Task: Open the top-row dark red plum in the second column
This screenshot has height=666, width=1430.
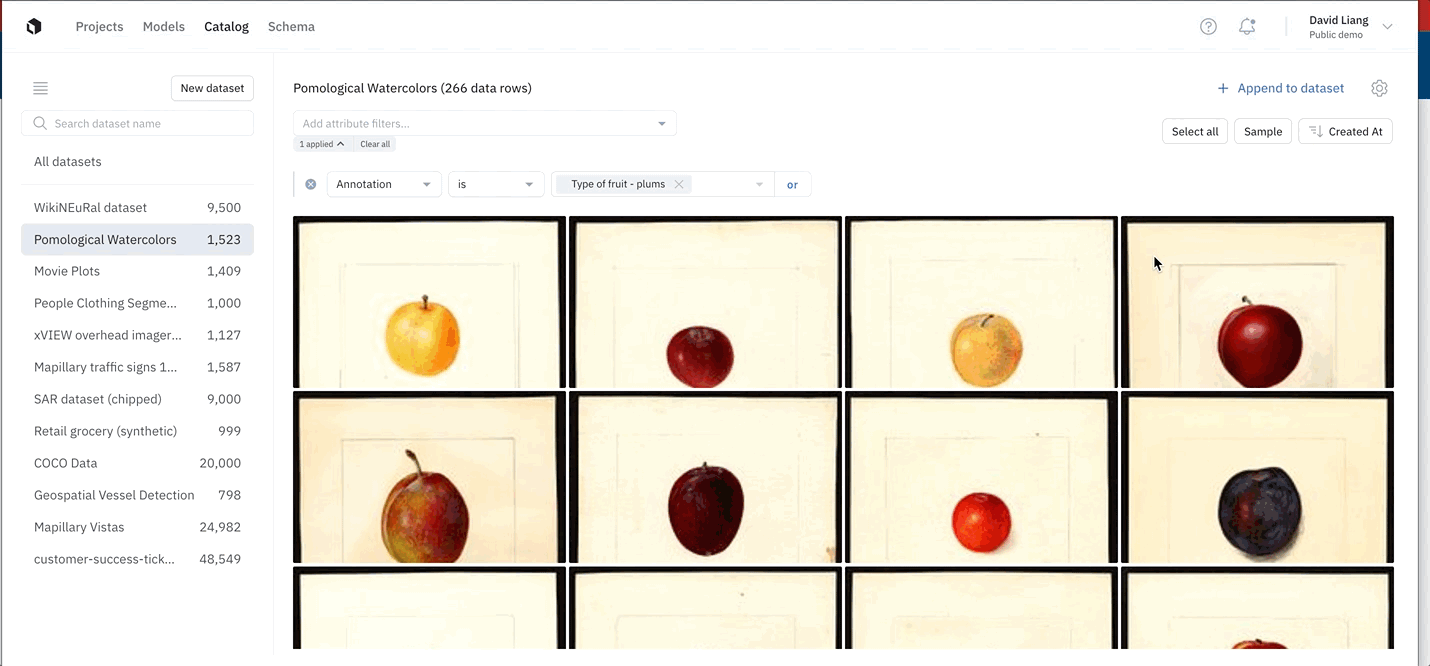Action: pyautogui.click(x=705, y=302)
